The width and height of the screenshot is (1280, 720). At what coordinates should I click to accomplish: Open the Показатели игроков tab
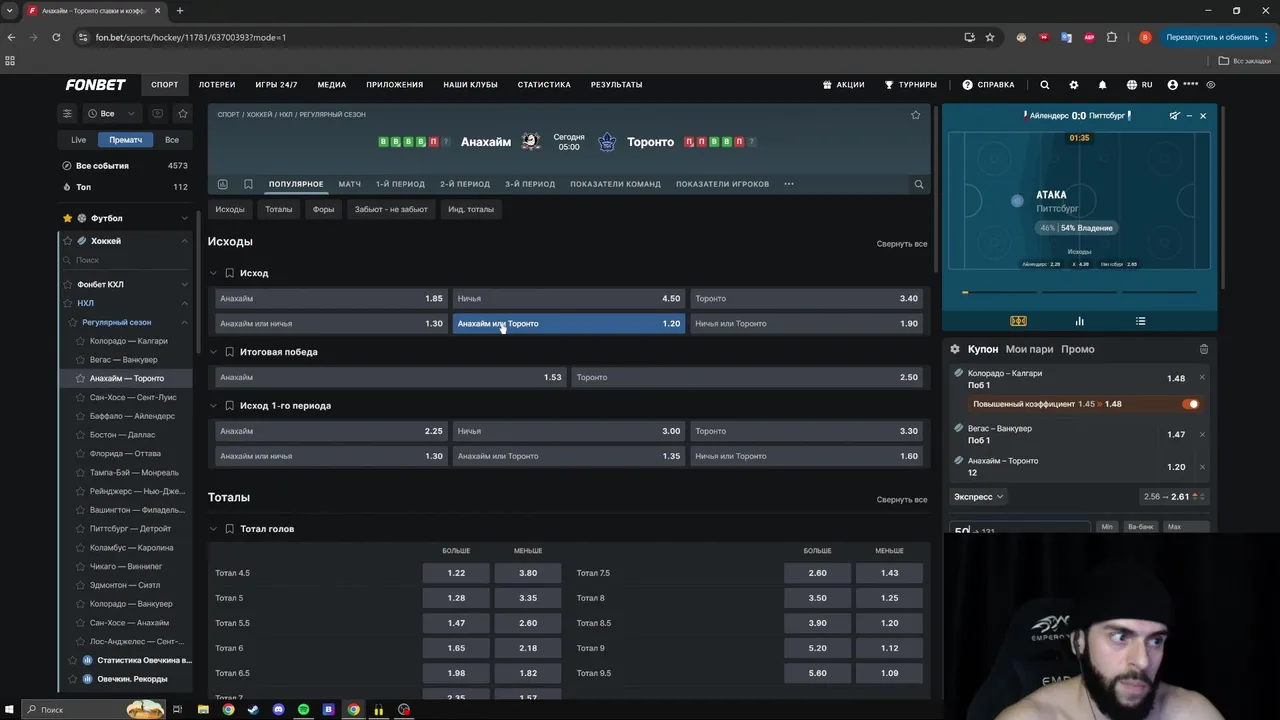tap(722, 184)
